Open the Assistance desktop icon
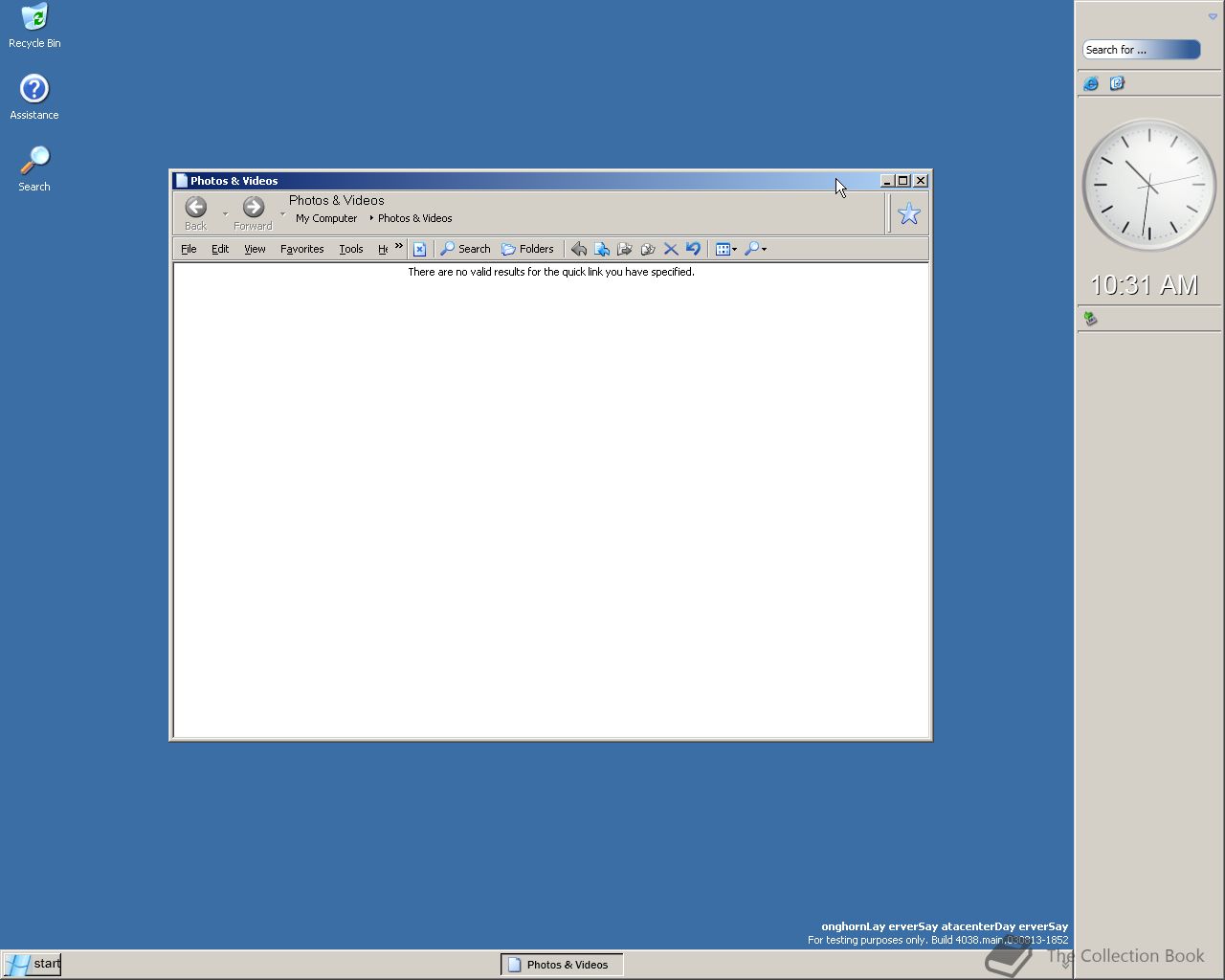1225x980 pixels. [x=34, y=98]
